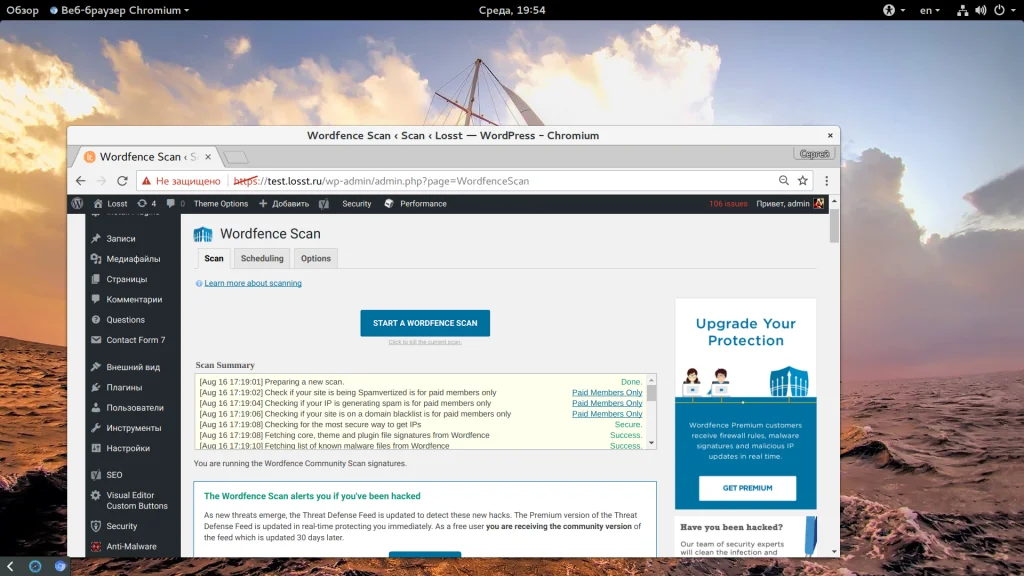Open the power menu in top panel
Viewport: 1024px width, 576px height.
(1004, 10)
